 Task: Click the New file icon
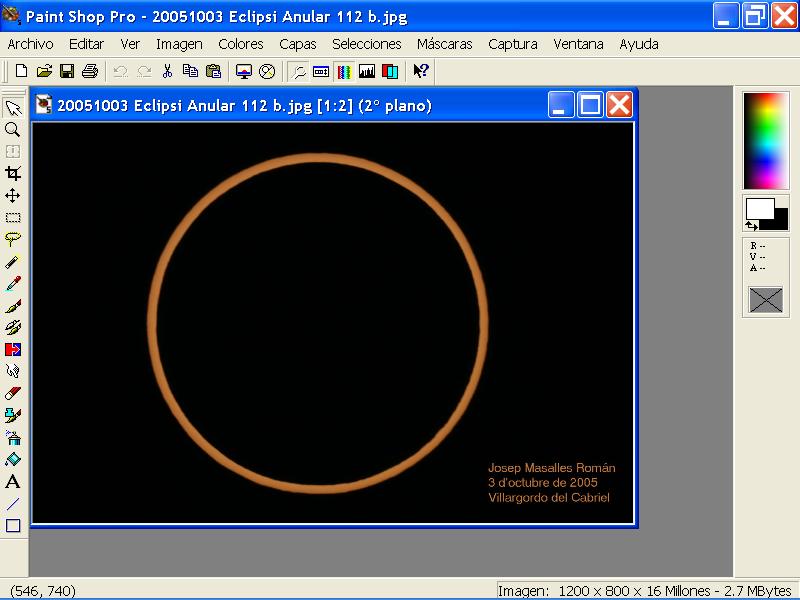point(21,71)
